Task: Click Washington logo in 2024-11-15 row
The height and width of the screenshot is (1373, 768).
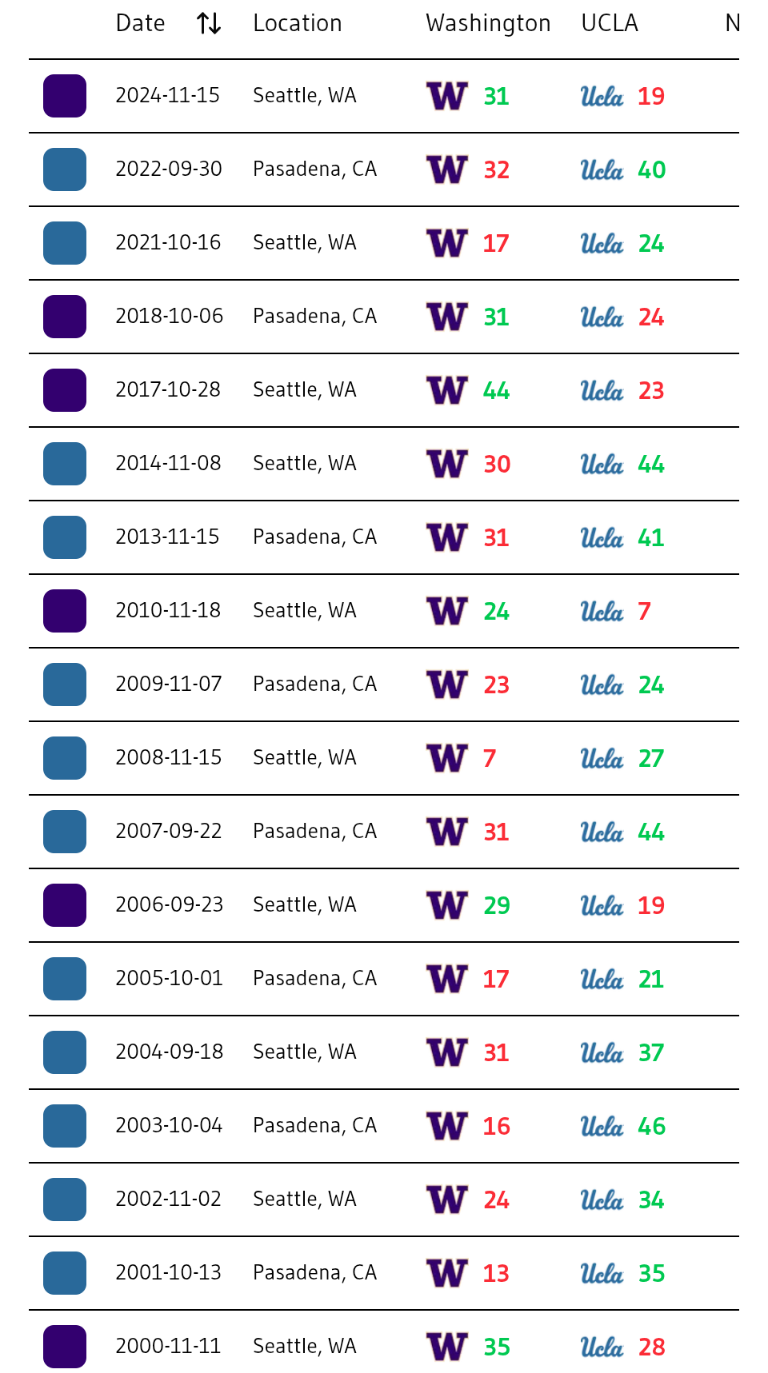Action: point(447,96)
